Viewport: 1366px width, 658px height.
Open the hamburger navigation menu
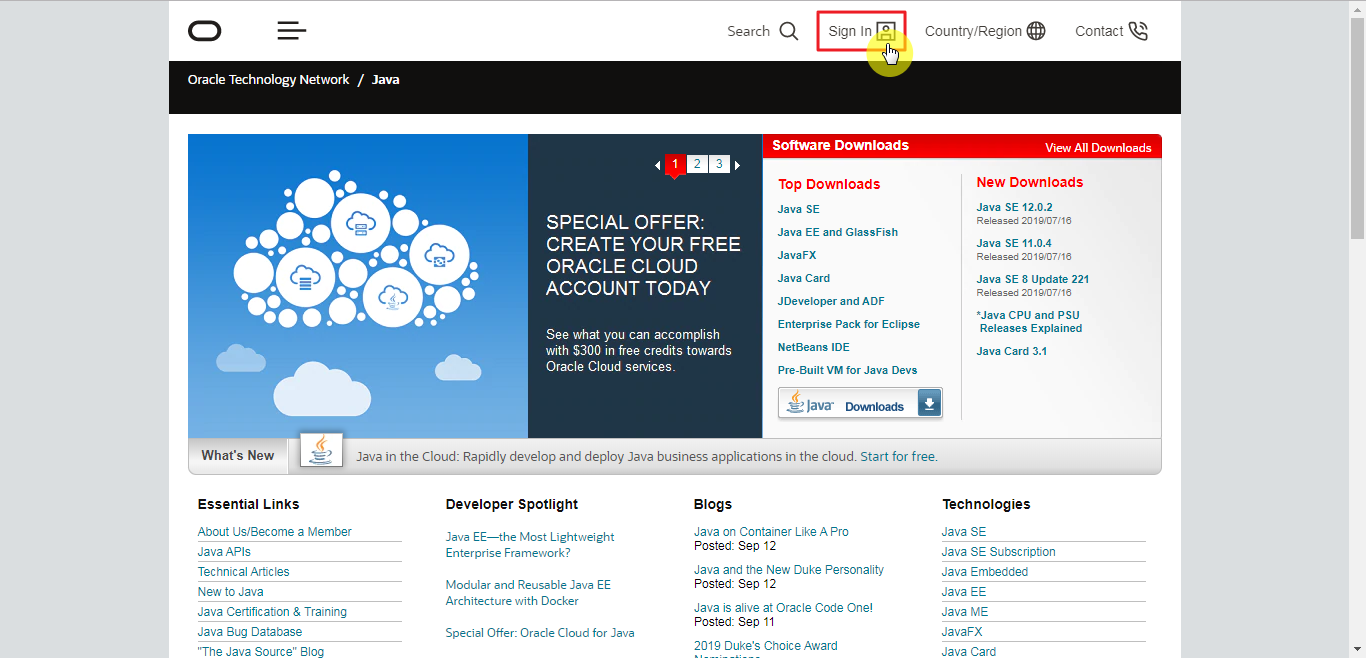pyautogui.click(x=292, y=31)
